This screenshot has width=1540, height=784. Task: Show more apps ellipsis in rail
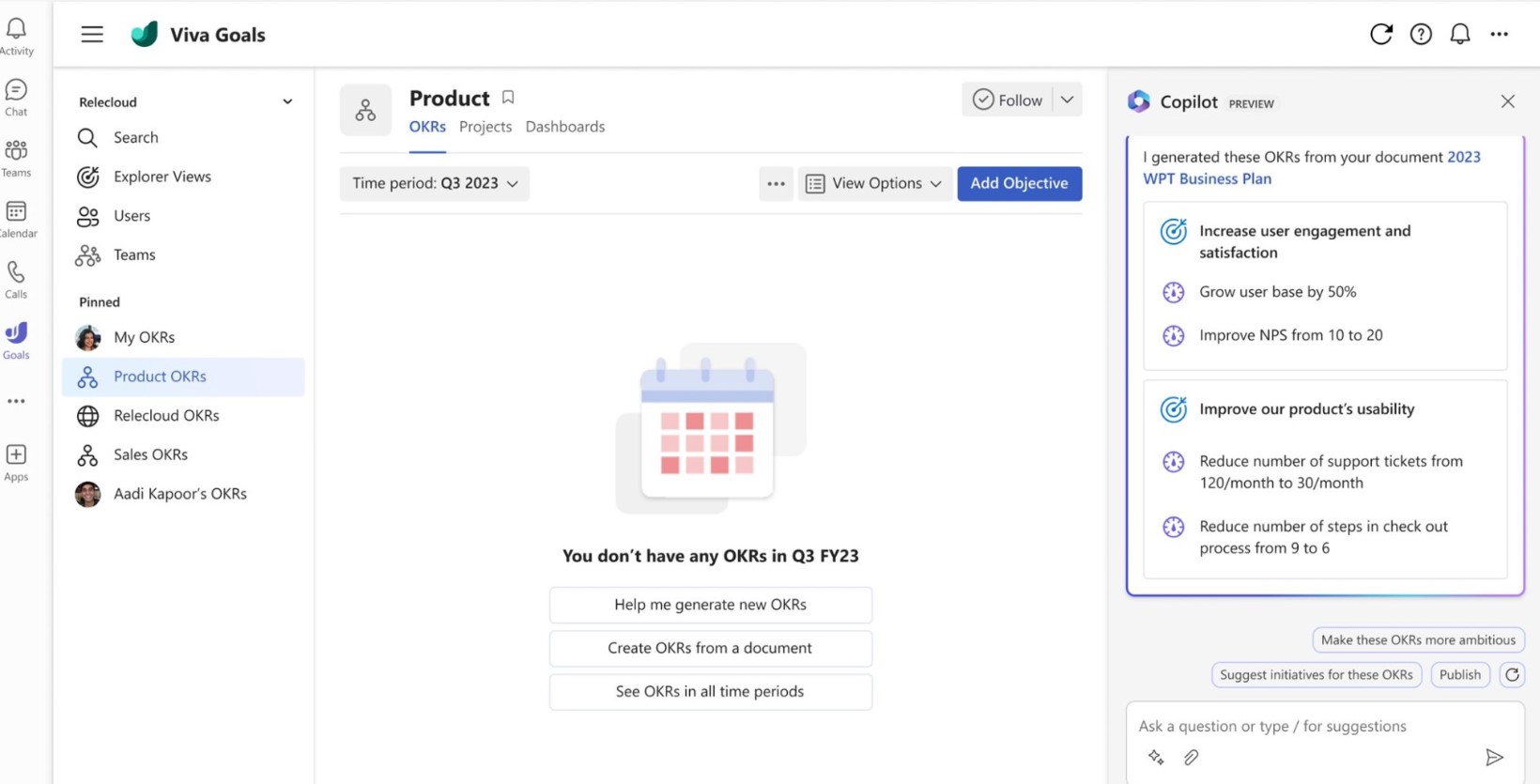point(16,401)
